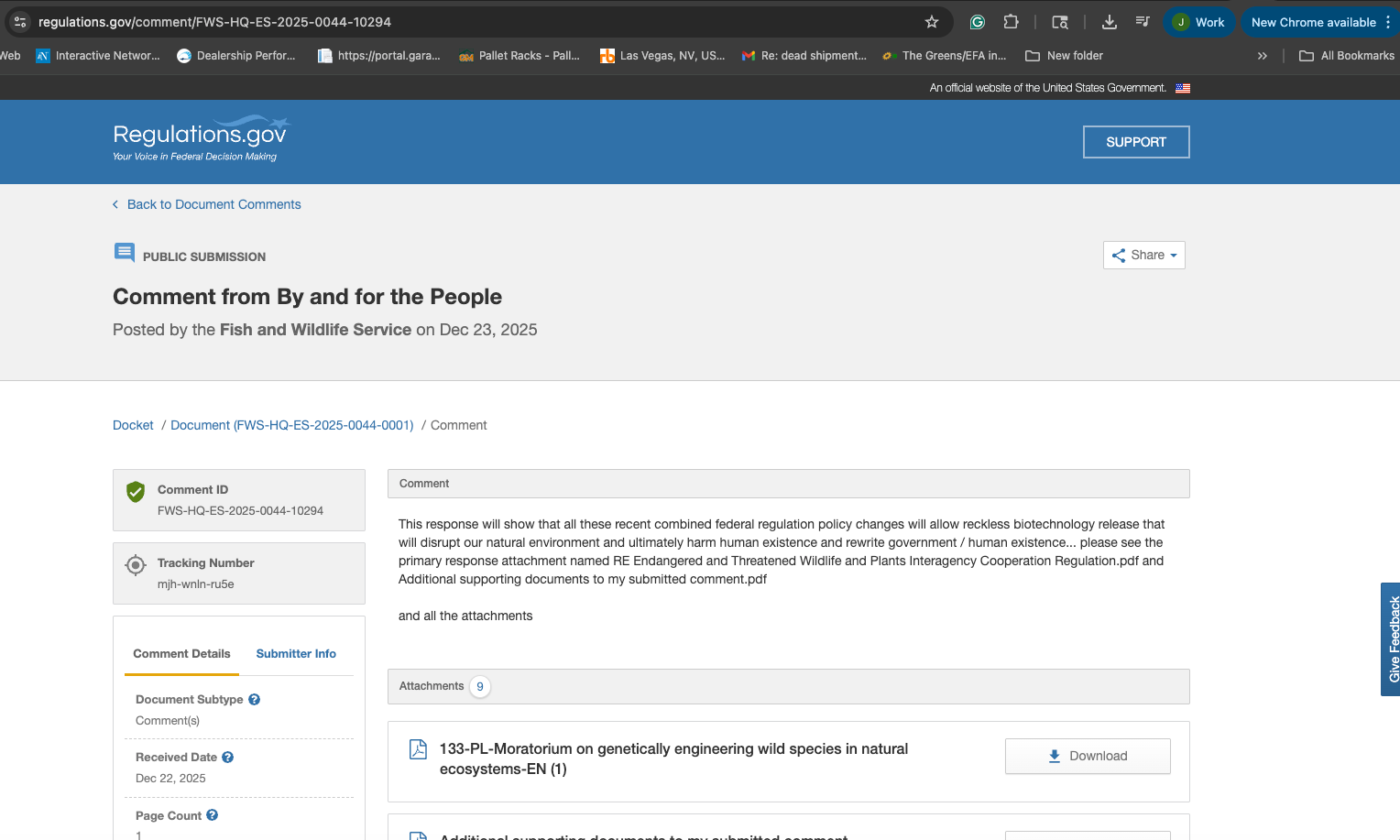
Task: Click the bookmark star icon in address bar
Action: pyautogui.click(x=932, y=22)
